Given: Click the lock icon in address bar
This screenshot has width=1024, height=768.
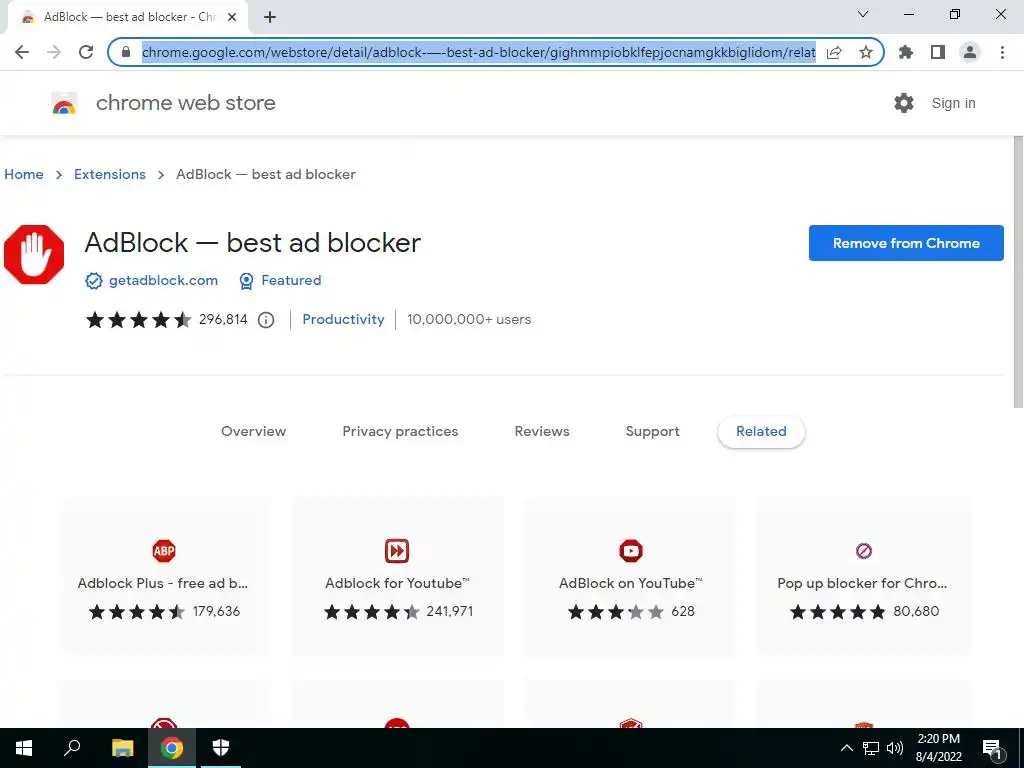Looking at the screenshot, I should click(126, 52).
